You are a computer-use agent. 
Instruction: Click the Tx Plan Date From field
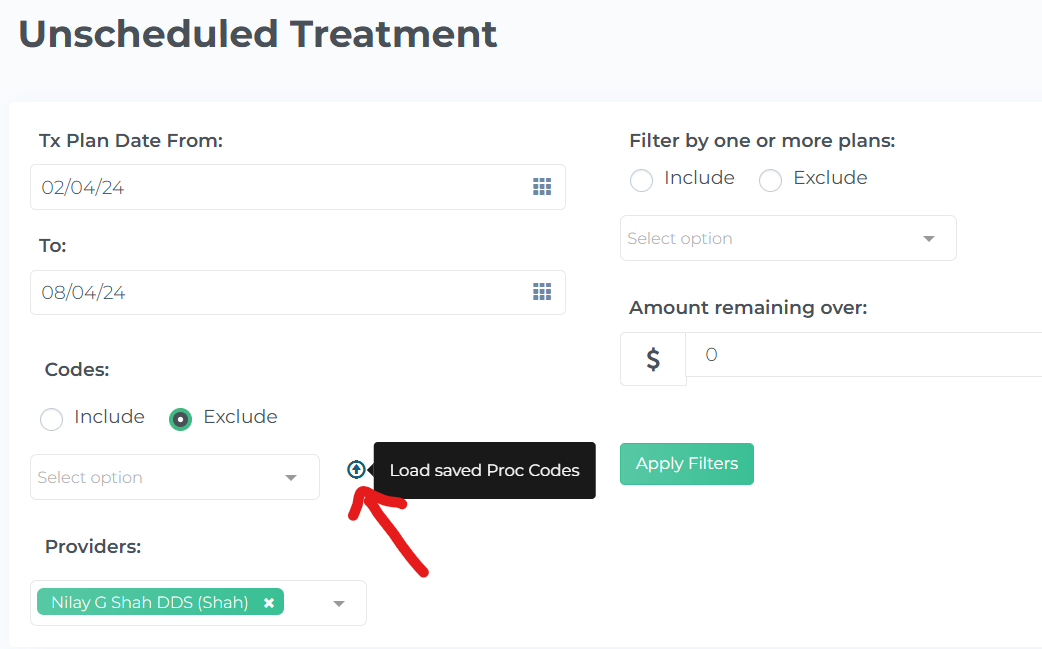coord(298,187)
